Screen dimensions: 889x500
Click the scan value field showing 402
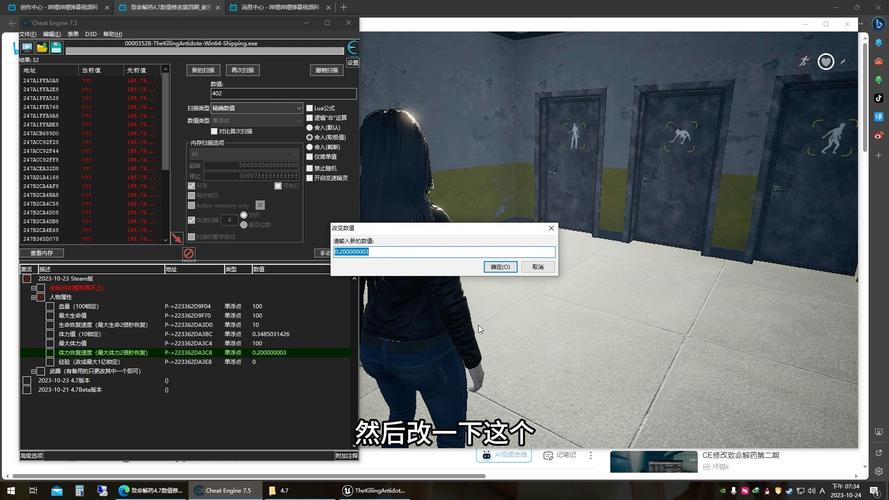coord(283,94)
